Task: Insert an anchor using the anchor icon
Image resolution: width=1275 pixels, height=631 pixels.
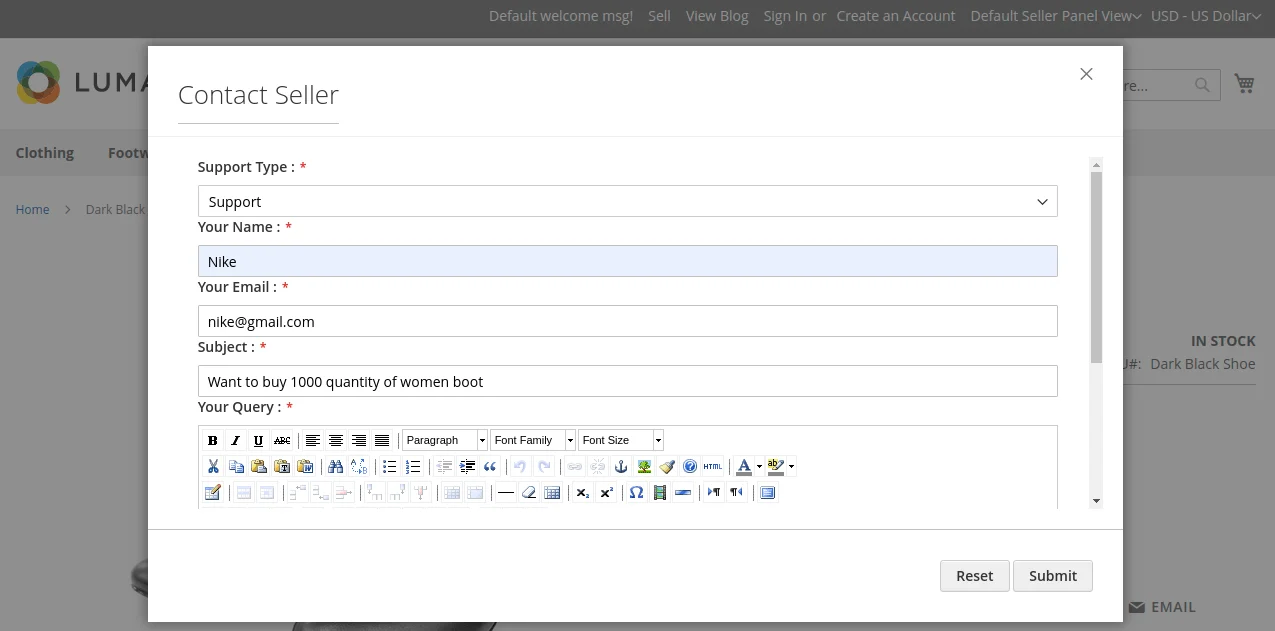Action: [620, 467]
